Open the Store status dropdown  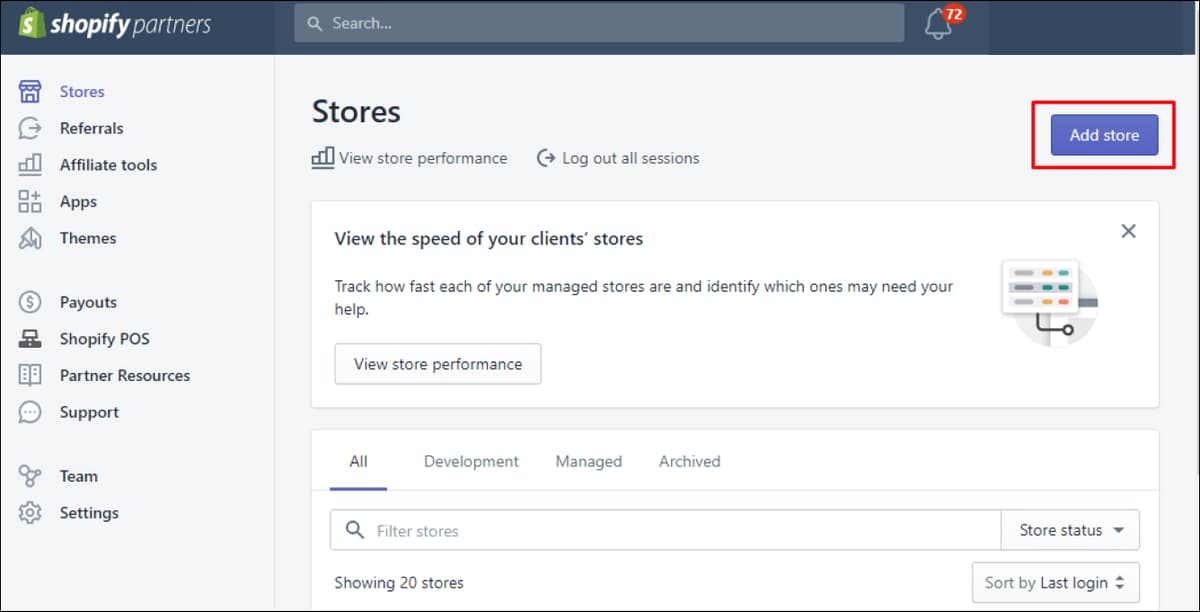[1070, 530]
